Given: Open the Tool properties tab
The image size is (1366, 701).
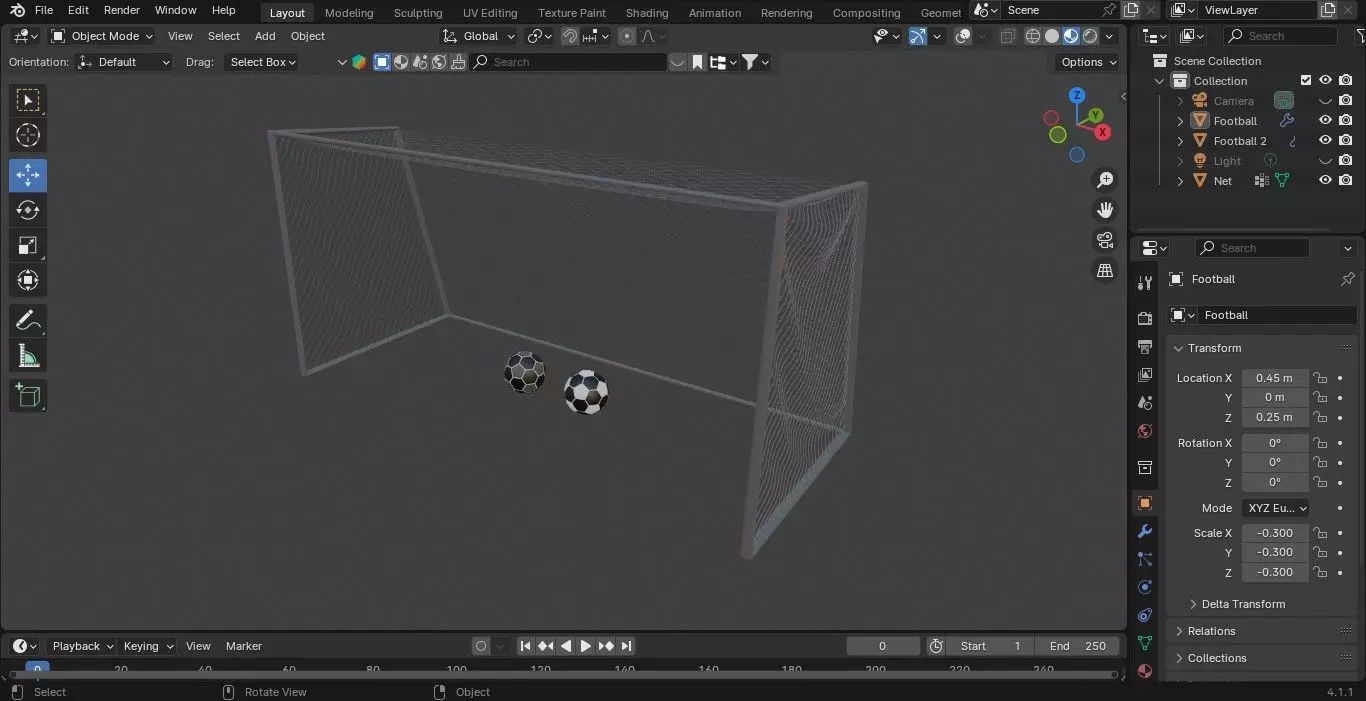Looking at the screenshot, I should [x=1145, y=284].
